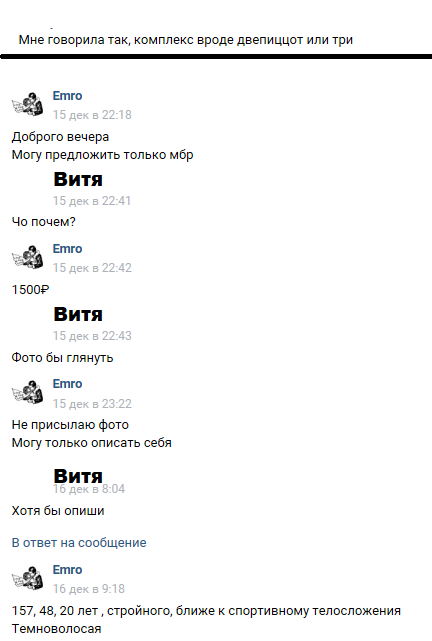Click the Emro name above 23:22 timestamp
This screenshot has height=641, width=432.
coord(67,384)
